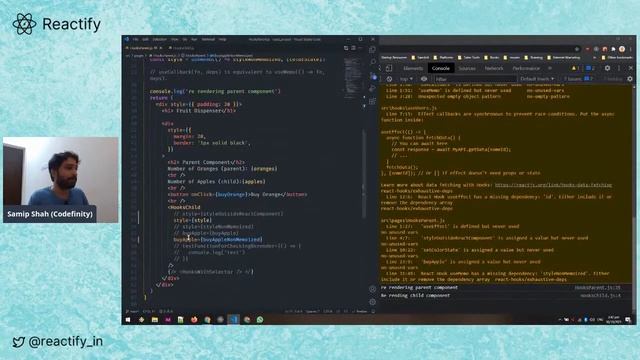This screenshot has height=360, width=640.
Task: Click the 'Fruit Dispenser' h1 code line
Action: [x=198, y=111]
